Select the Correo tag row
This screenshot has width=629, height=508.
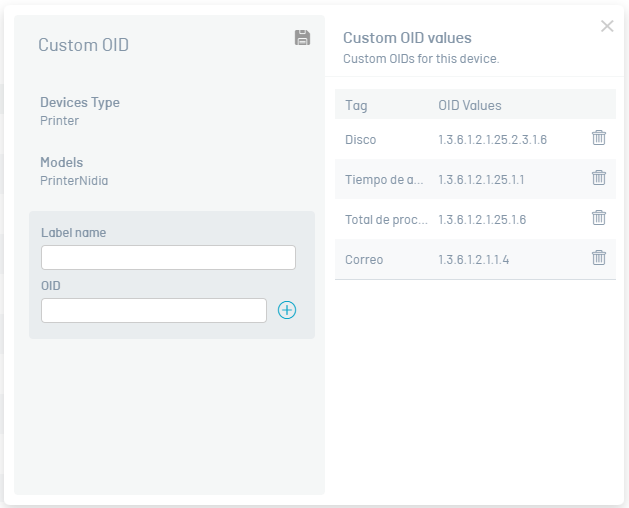pyautogui.click(x=364, y=259)
